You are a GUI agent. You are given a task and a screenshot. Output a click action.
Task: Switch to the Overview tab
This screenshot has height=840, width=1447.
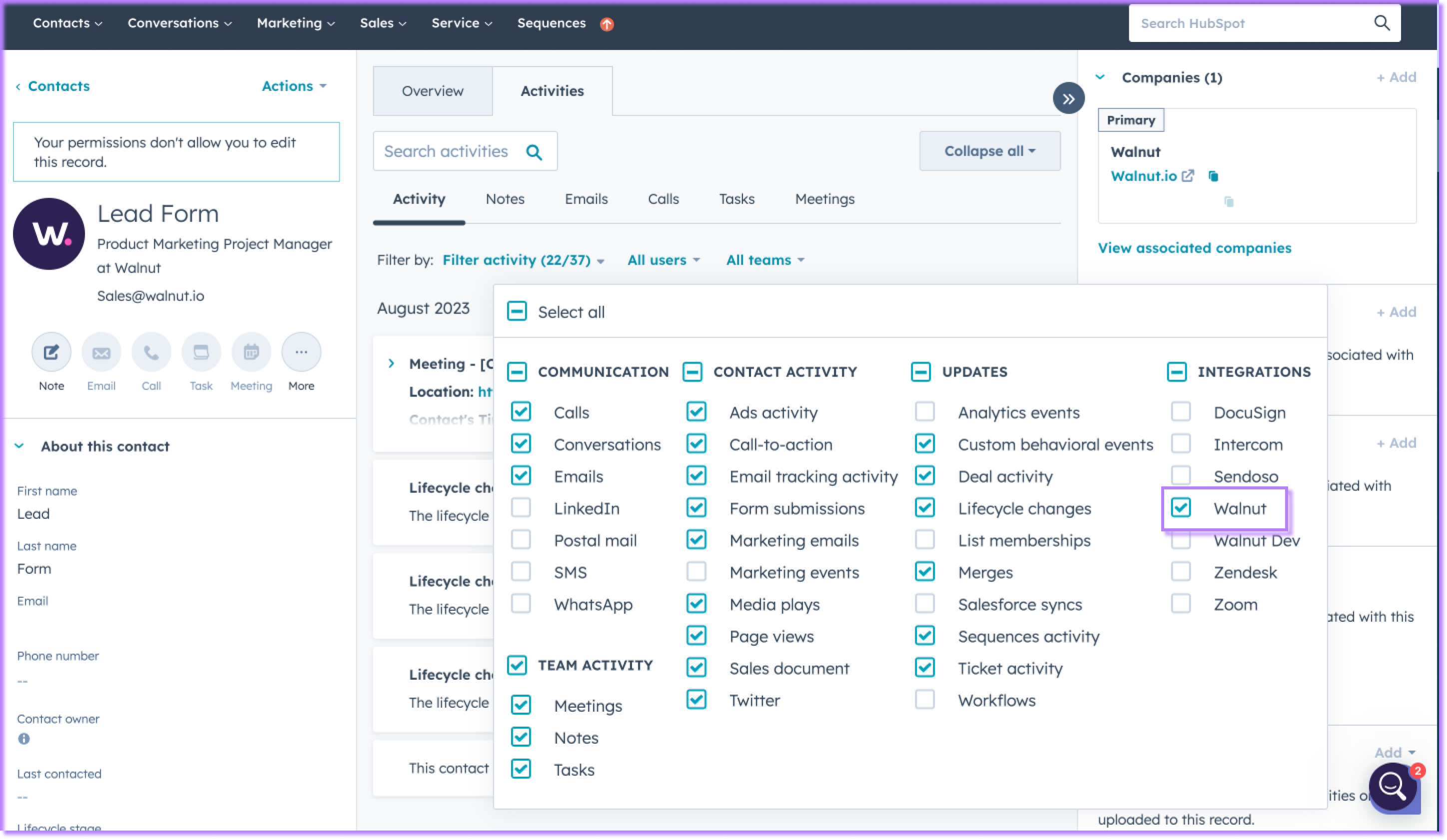pos(432,91)
